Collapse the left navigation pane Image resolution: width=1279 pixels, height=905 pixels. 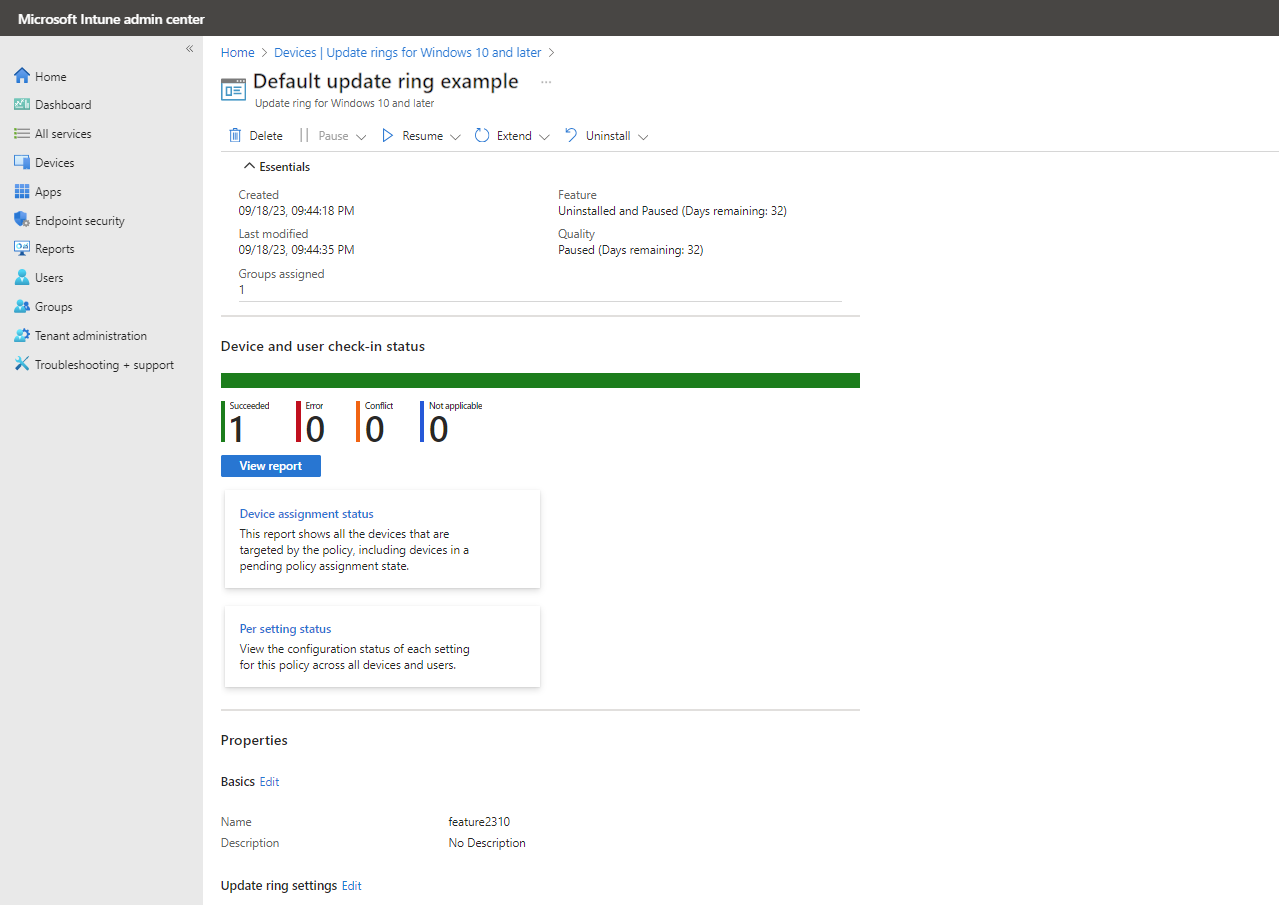[x=189, y=48]
